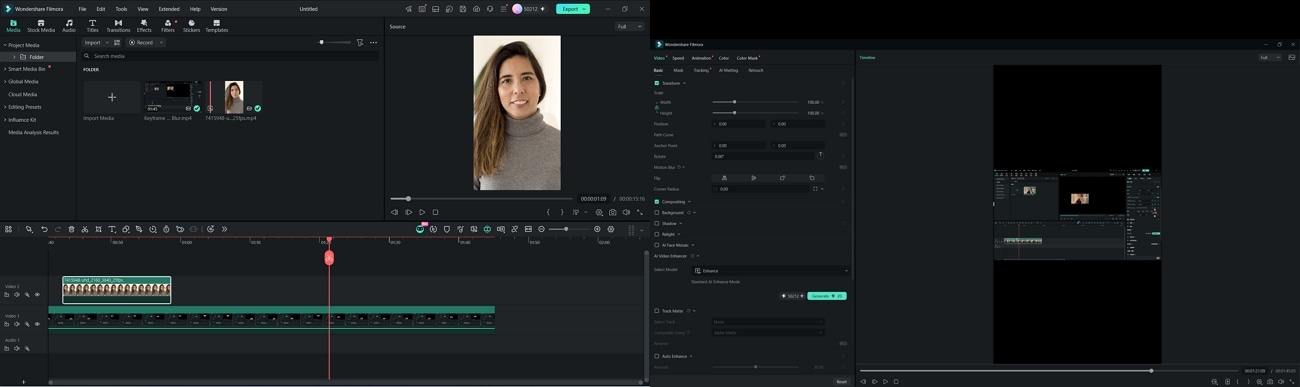Split clip with scissors icon
Screen dimensions: 1300x387
[84, 229]
